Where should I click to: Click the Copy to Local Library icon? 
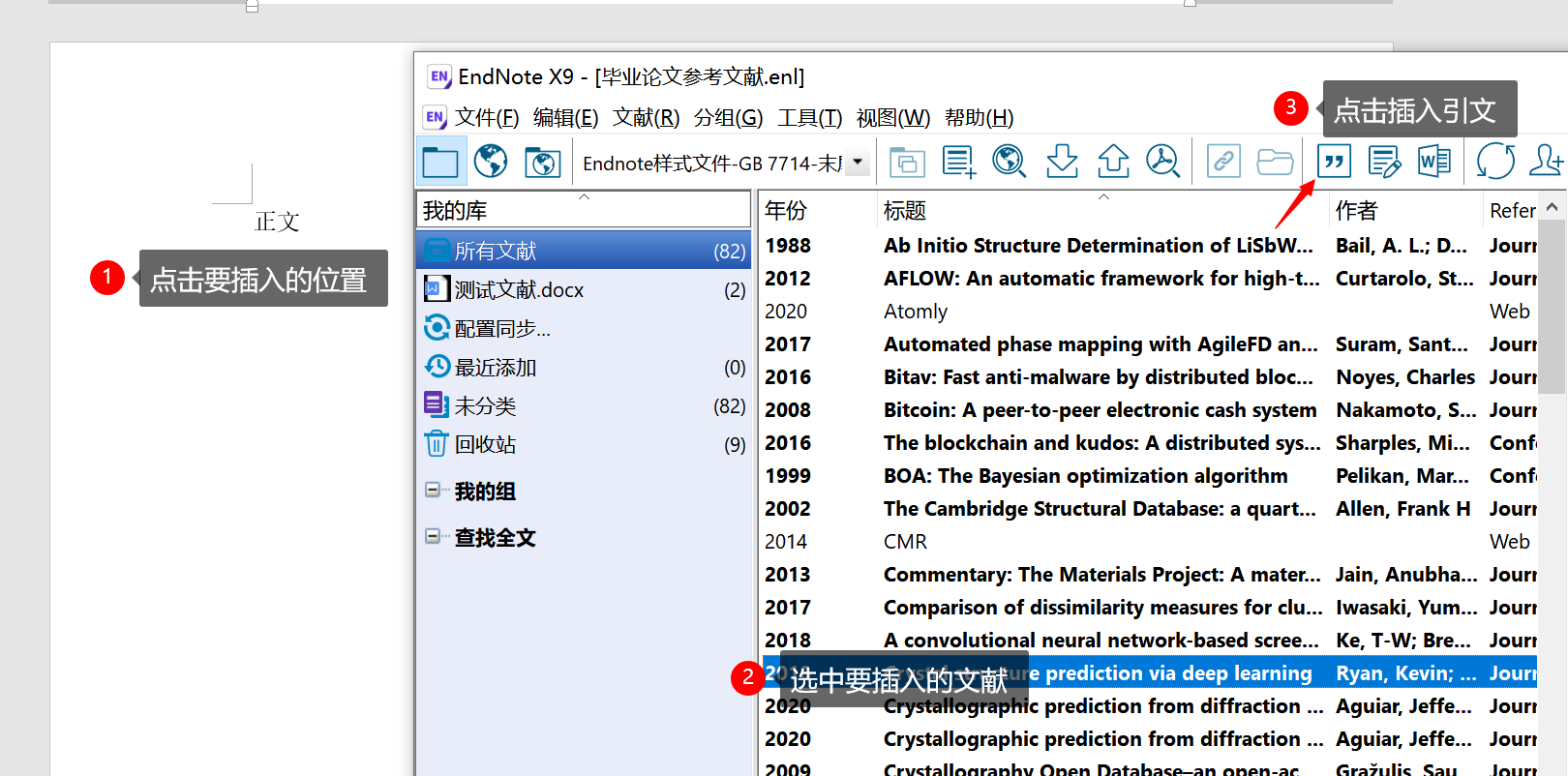(906, 162)
